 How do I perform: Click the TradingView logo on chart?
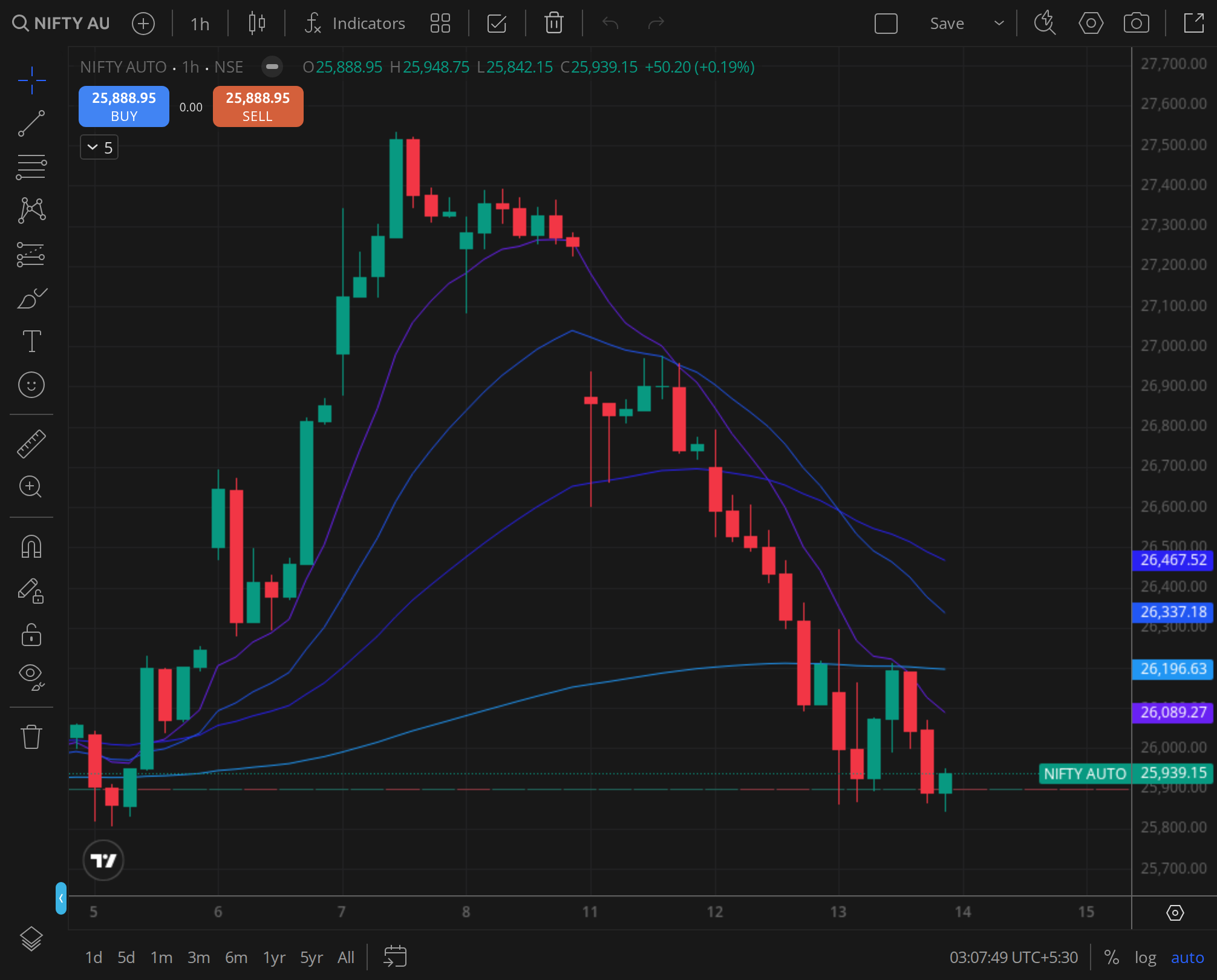click(x=103, y=860)
